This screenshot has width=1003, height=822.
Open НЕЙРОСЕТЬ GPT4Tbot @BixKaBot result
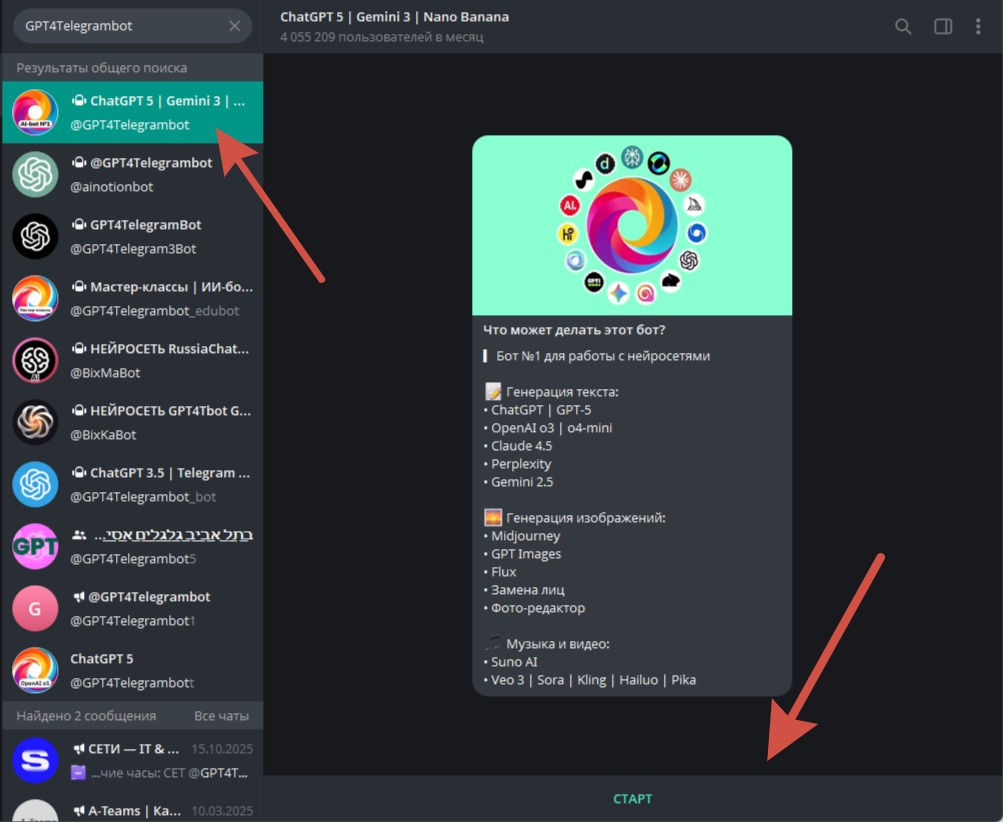pos(132,423)
